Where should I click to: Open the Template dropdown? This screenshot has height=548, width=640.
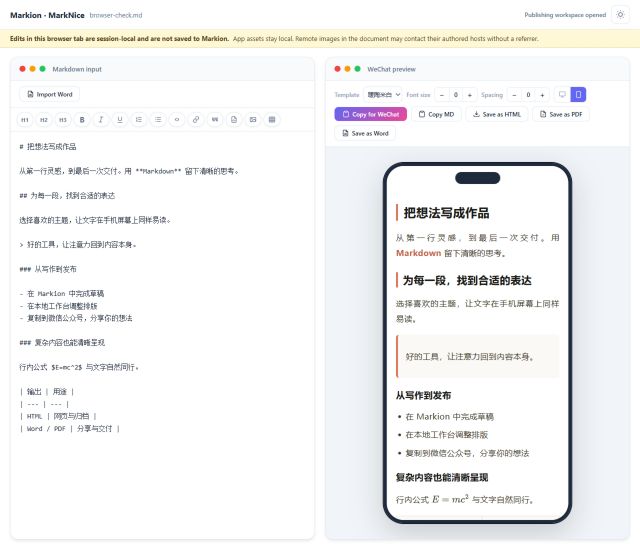383,95
